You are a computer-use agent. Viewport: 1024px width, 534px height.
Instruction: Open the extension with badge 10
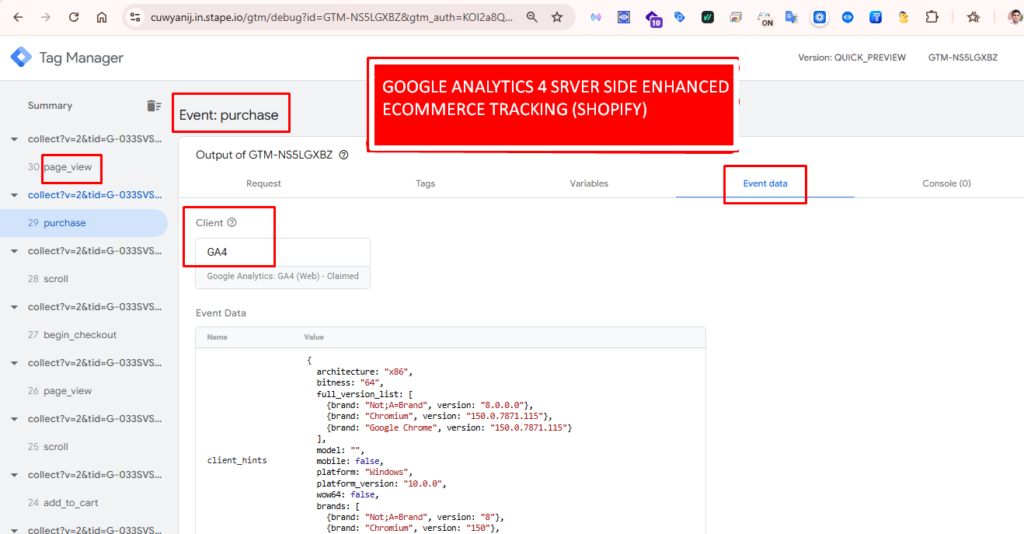pyautogui.click(x=652, y=18)
